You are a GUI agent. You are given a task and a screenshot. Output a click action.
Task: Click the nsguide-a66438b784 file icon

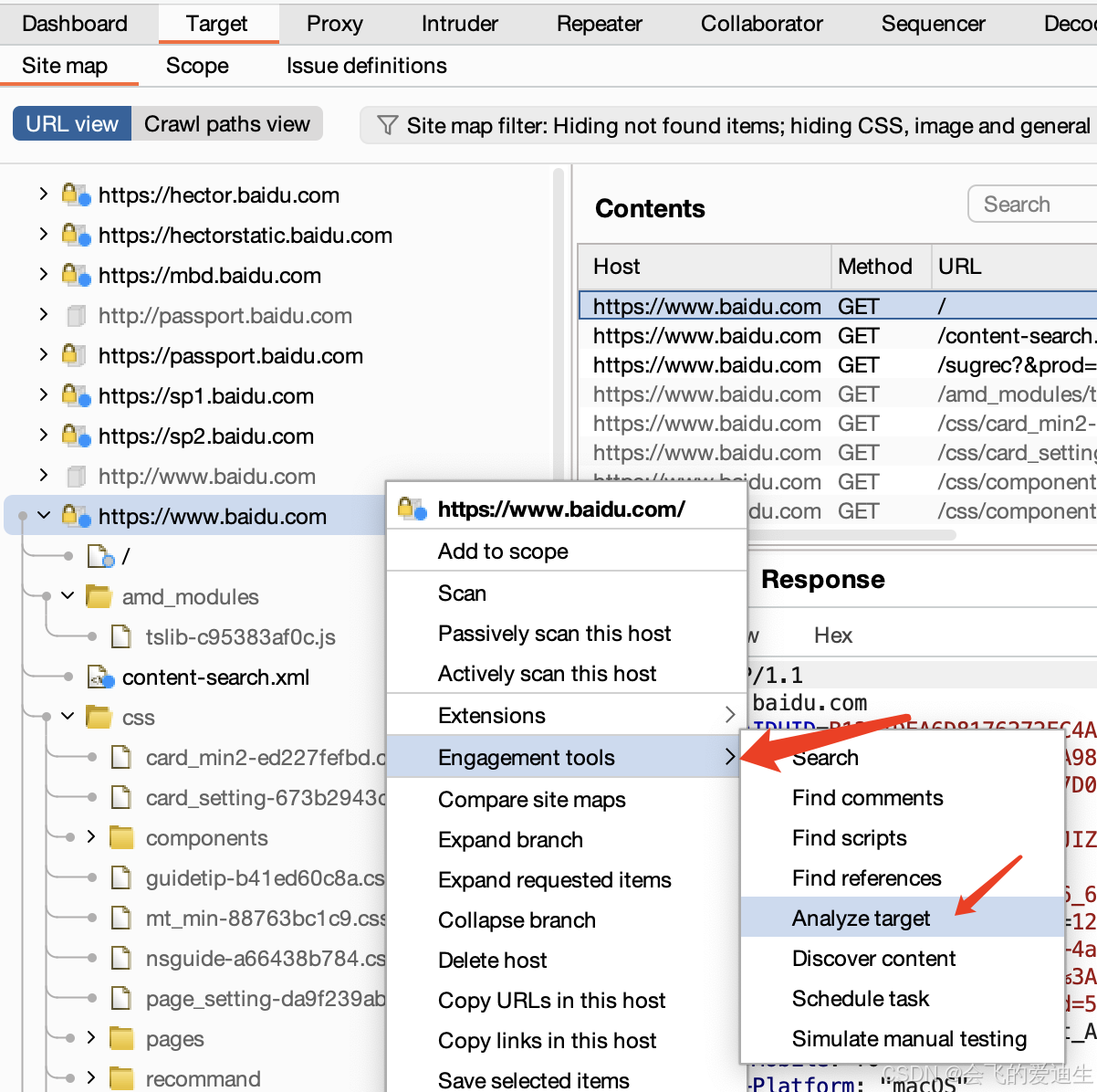[120, 958]
